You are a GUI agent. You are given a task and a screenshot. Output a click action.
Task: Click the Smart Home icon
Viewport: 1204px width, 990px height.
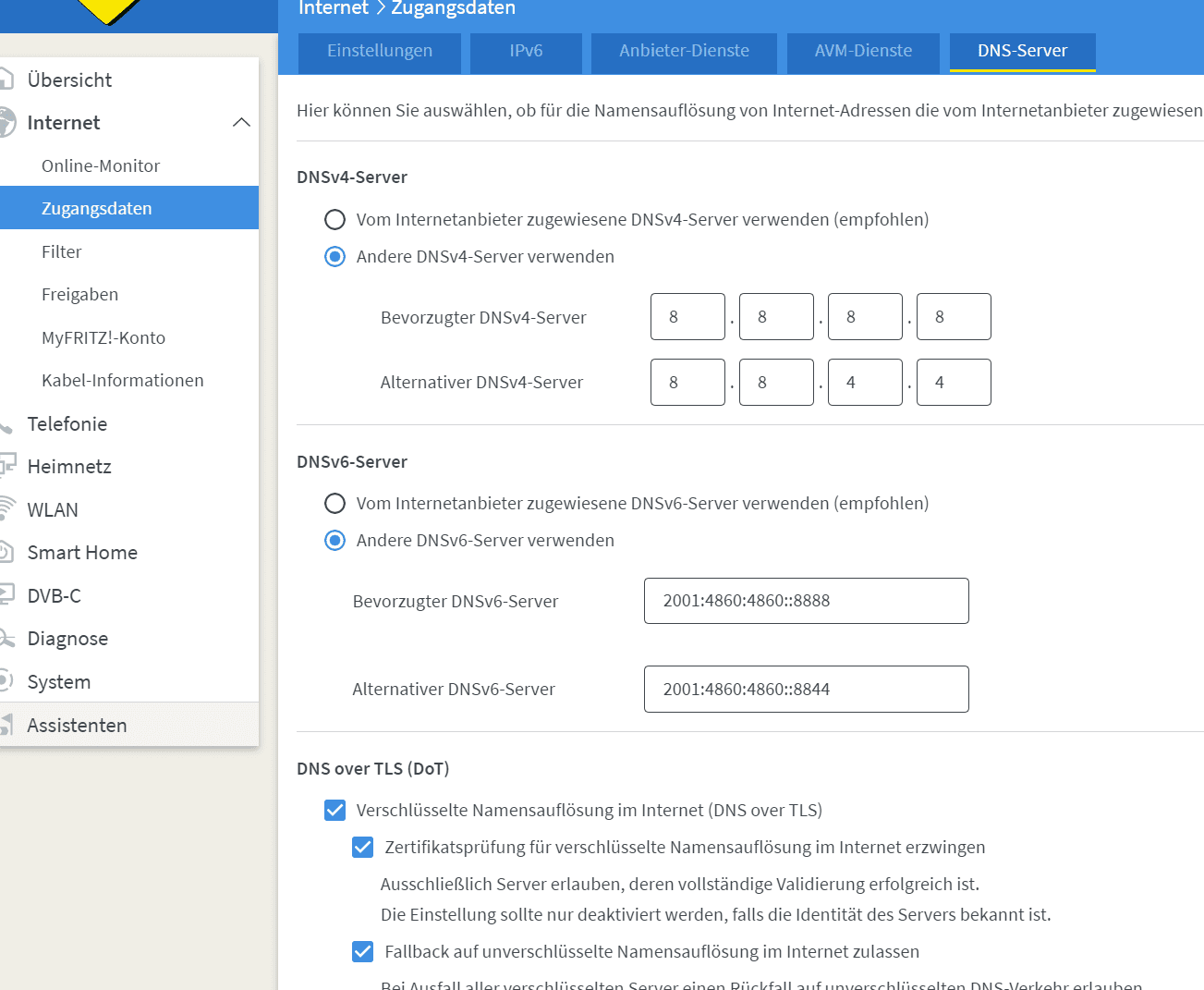pos(6,552)
